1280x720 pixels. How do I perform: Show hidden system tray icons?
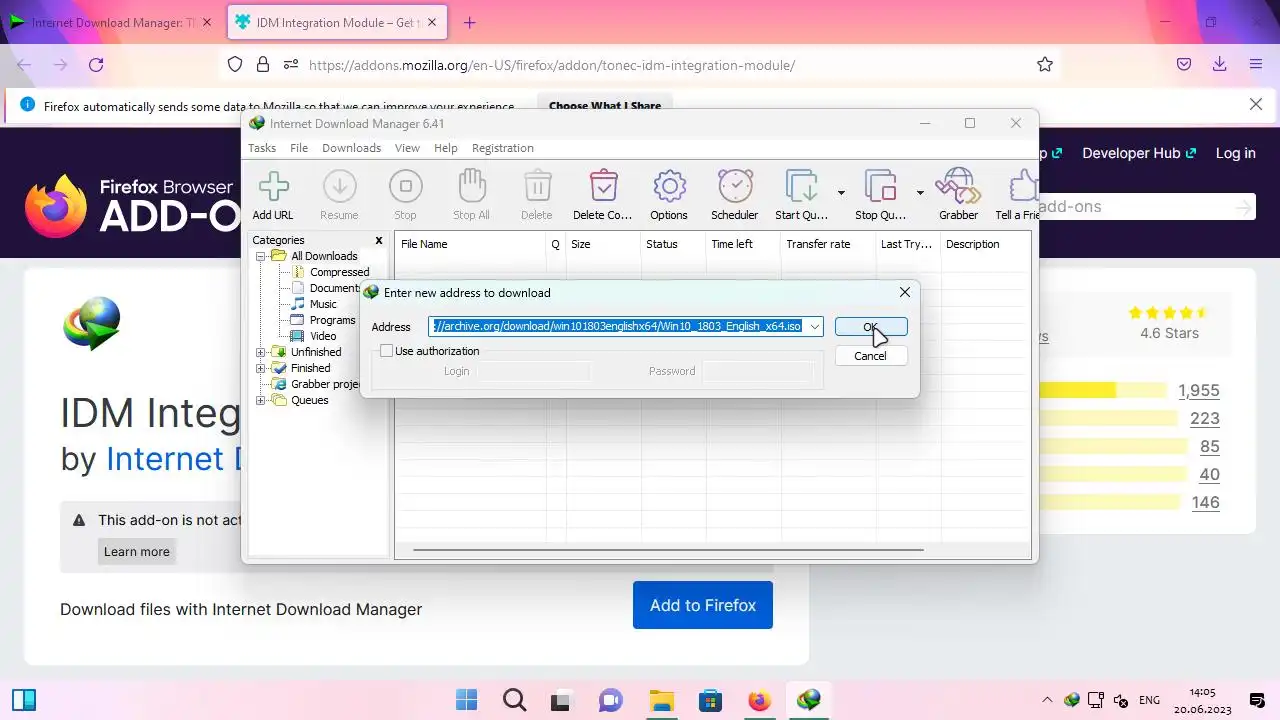click(1047, 700)
